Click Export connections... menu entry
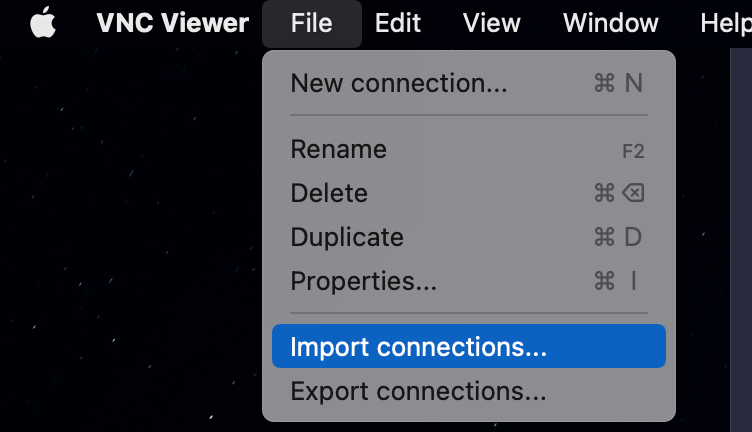Image resolution: width=752 pixels, height=432 pixels. (418, 390)
